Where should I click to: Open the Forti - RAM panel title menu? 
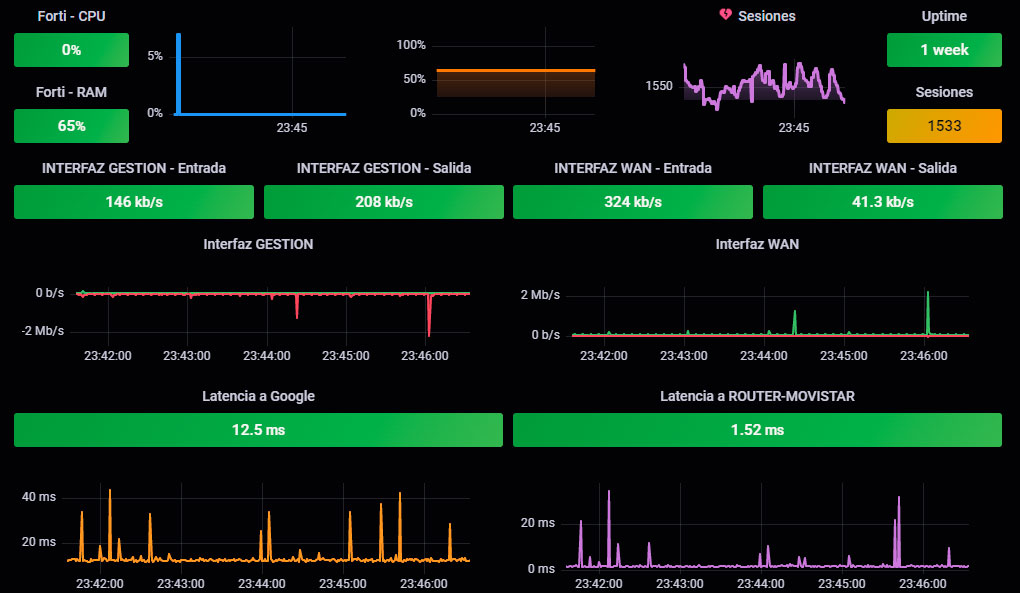(71, 92)
